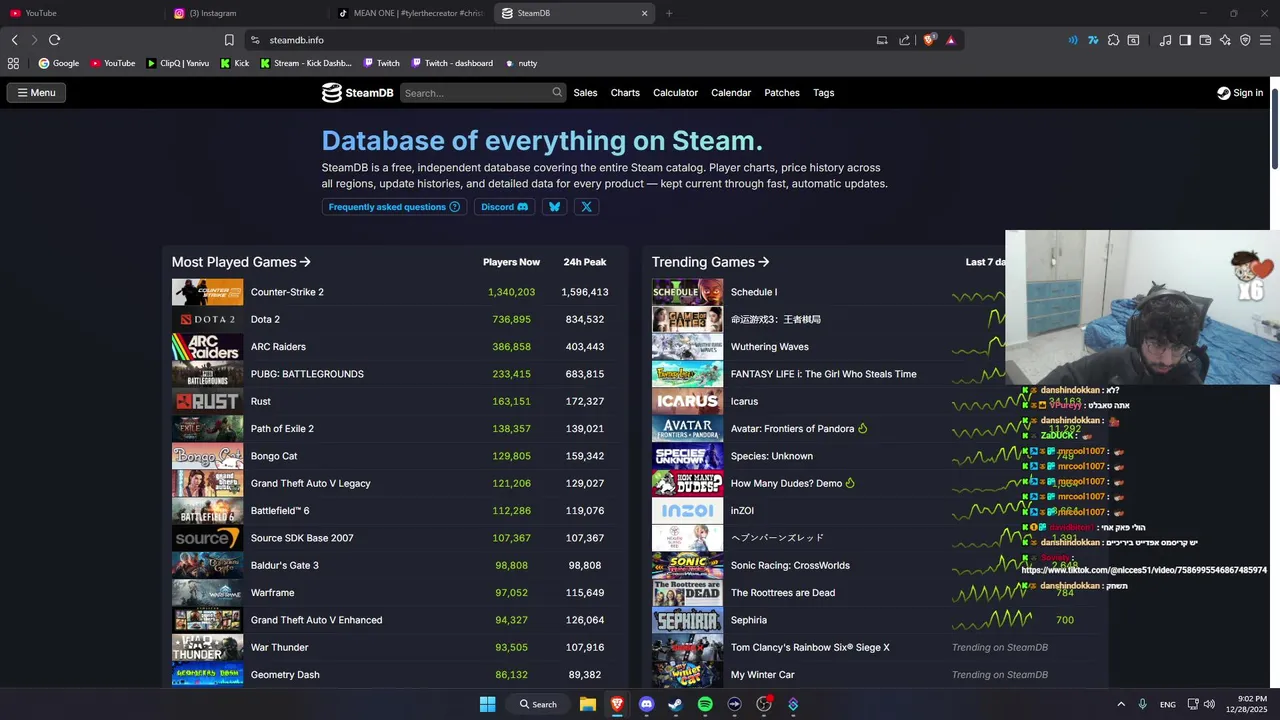
Task: Open the ClipQ | Yanivu bookmark
Action: tap(178, 63)
